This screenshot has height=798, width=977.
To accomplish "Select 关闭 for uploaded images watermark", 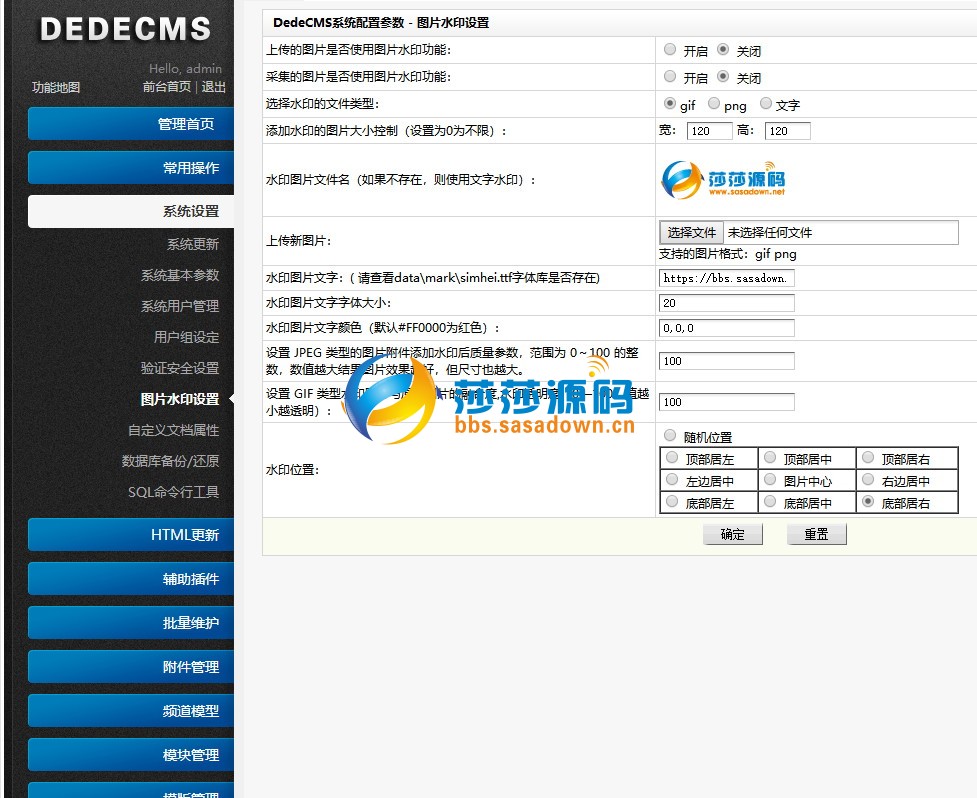I will click(723, 49).
